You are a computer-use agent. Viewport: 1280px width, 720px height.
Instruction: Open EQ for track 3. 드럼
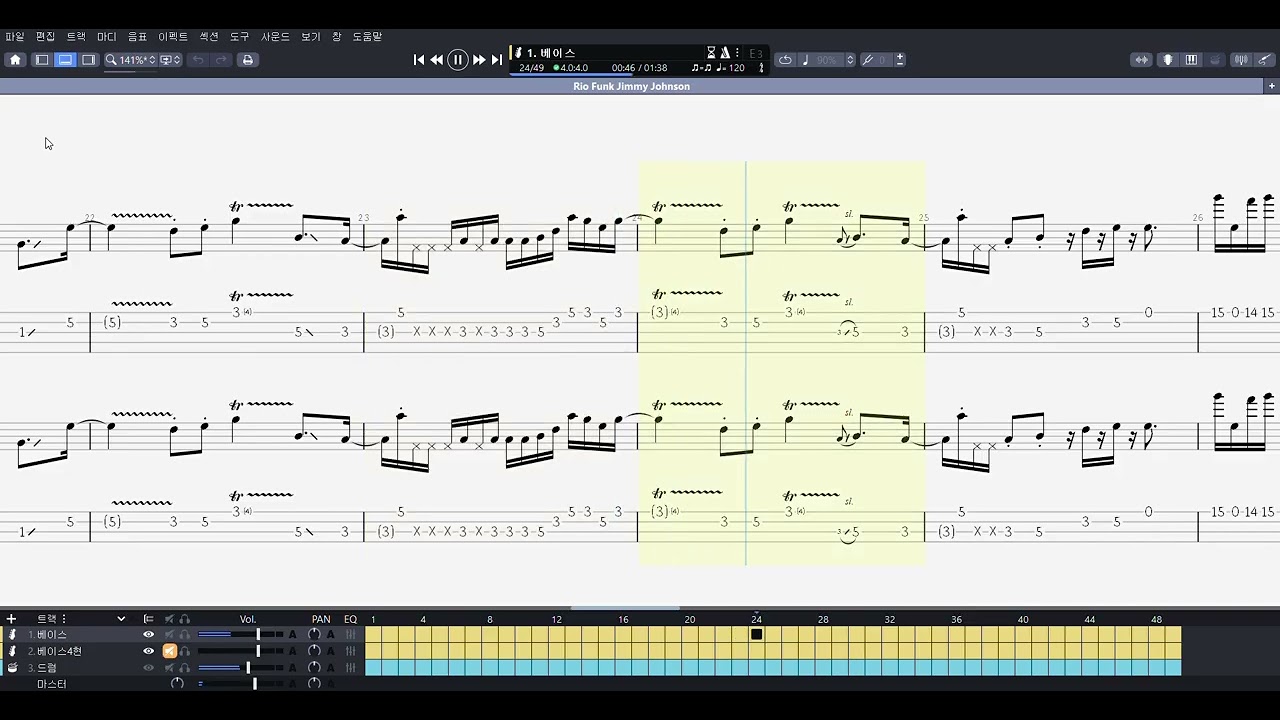pyautogui.click(x=350, y=667)
